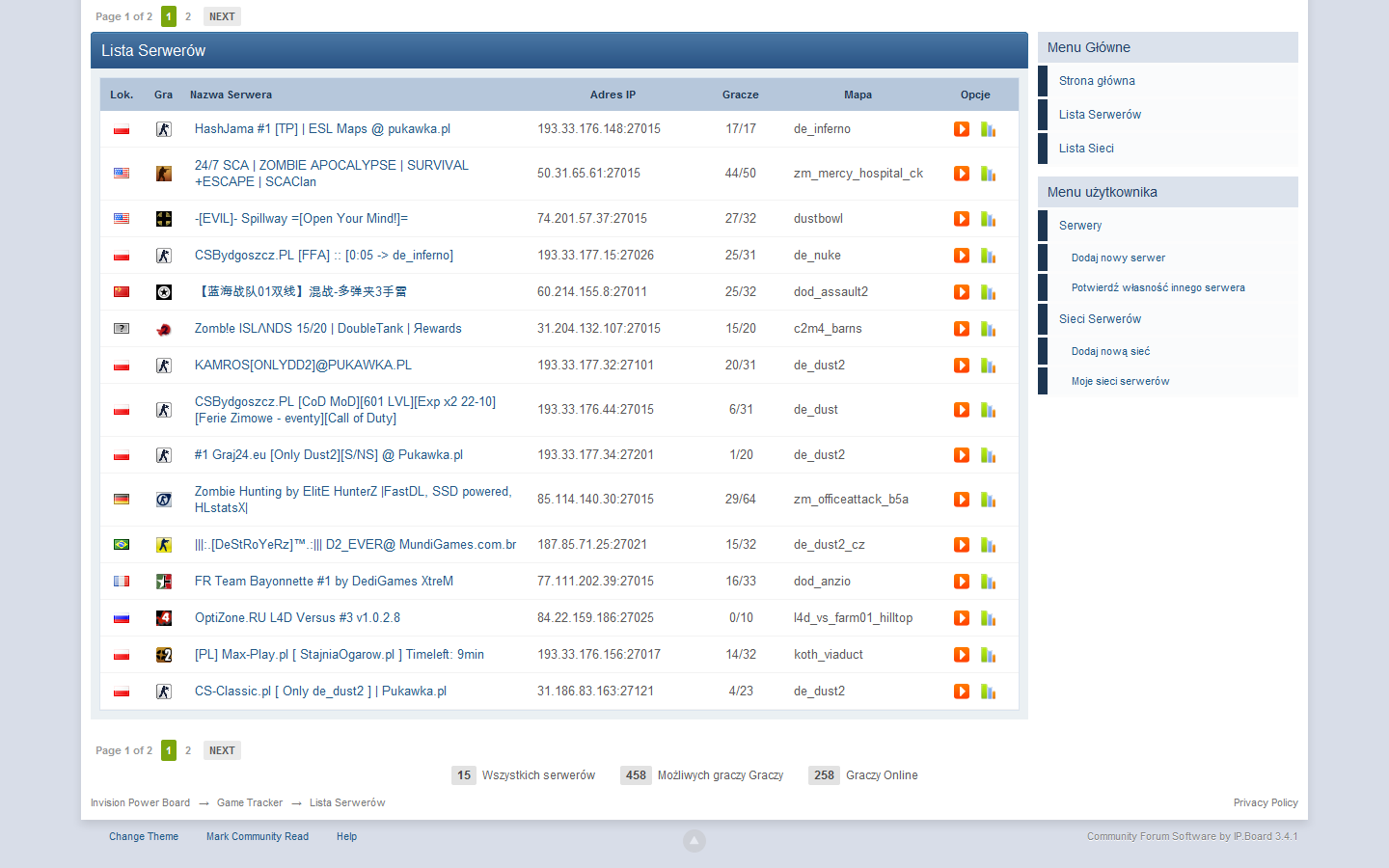Open stats chart icon for HashJama #1 server
The image size is (1389, 868).
click(x=988, y=129)
